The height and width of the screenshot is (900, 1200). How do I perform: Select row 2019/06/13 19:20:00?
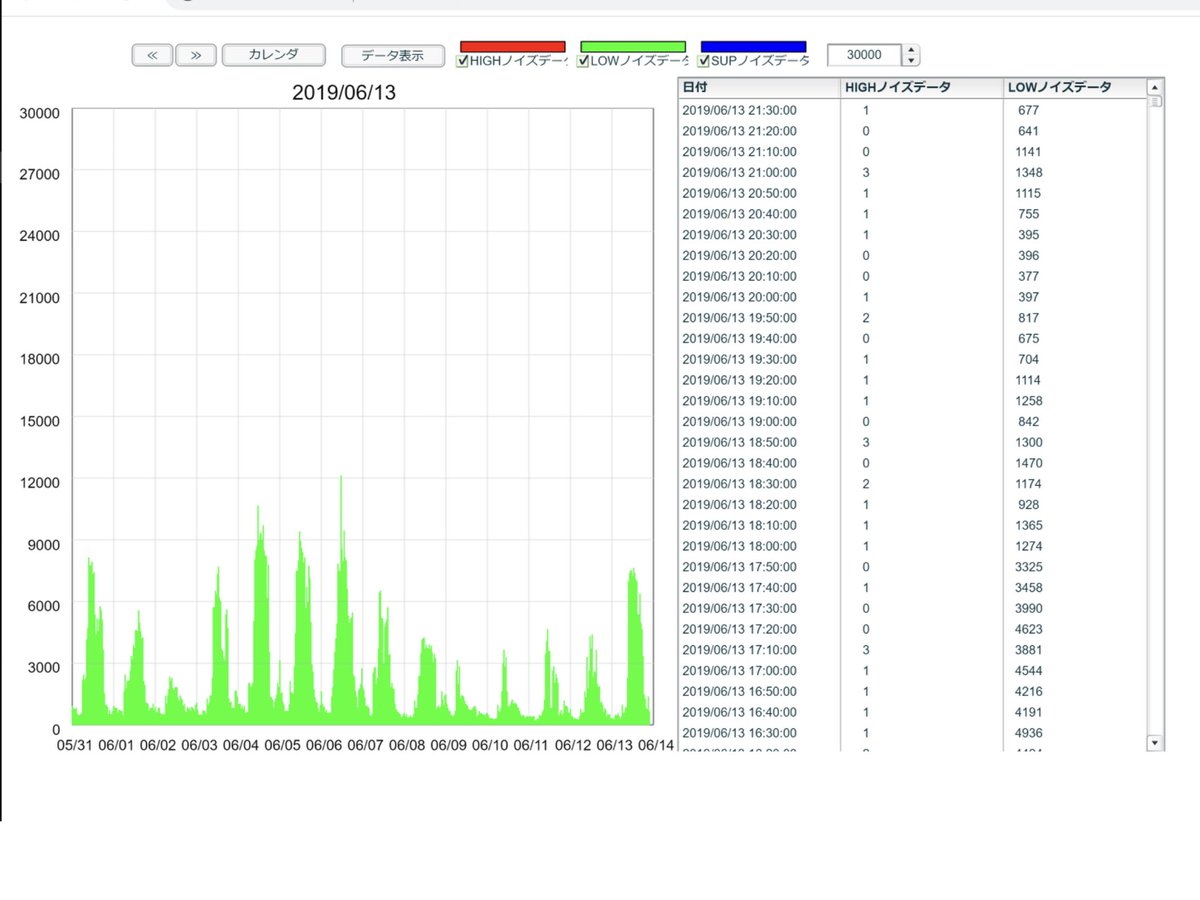[x=912, y=380]
